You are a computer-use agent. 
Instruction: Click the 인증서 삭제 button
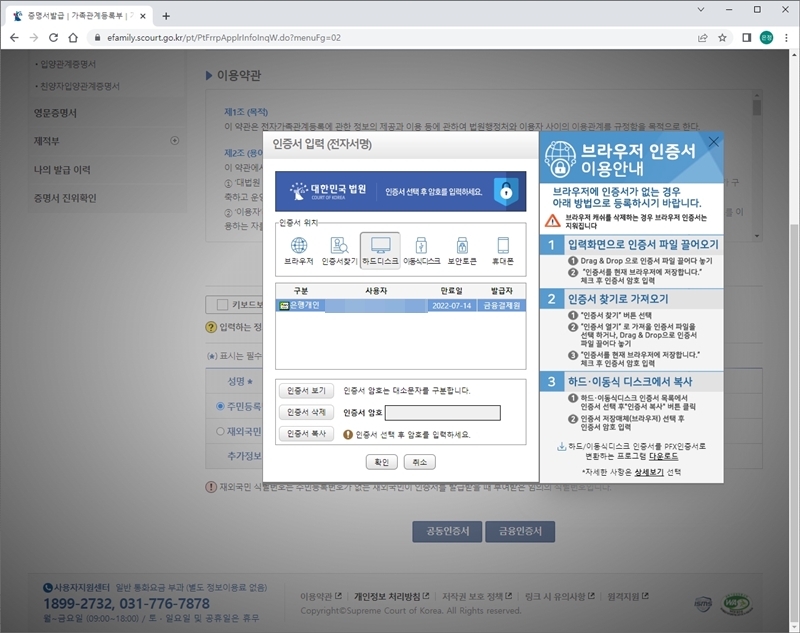click(306, 412)
